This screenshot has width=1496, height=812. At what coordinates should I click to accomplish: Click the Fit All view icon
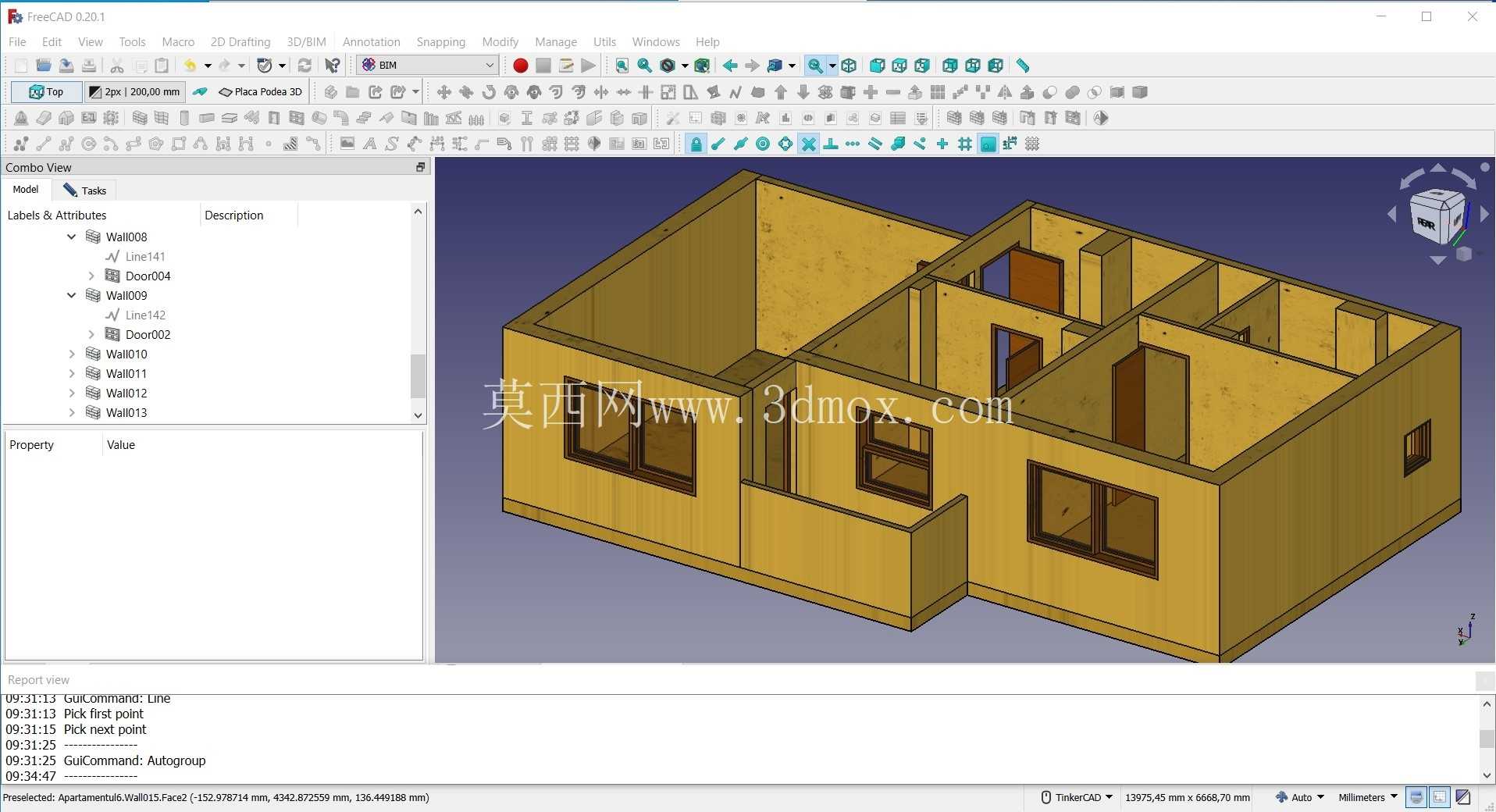pyautogui.click(x=622, y=66)
